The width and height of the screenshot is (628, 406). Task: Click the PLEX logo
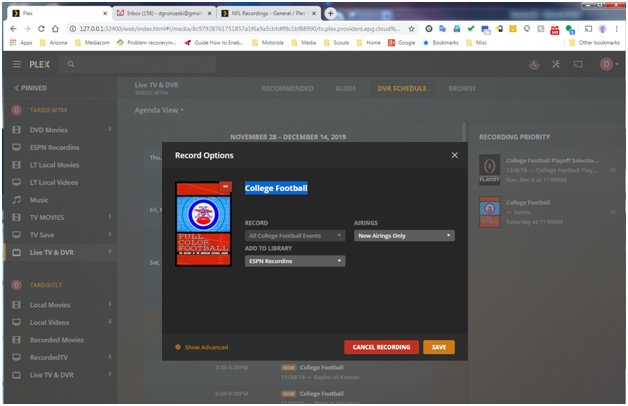click(x=39, y=64)
